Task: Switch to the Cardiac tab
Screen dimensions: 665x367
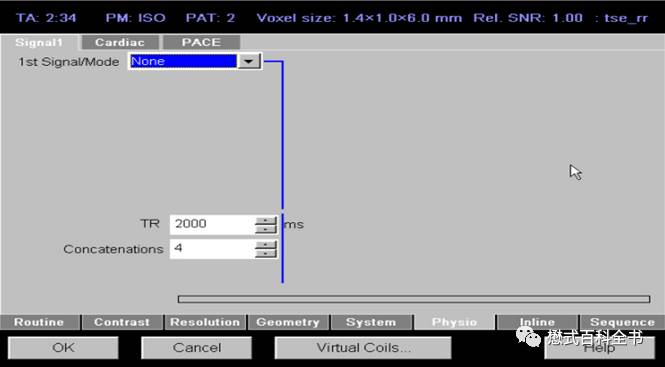Action: click(120, 42)
